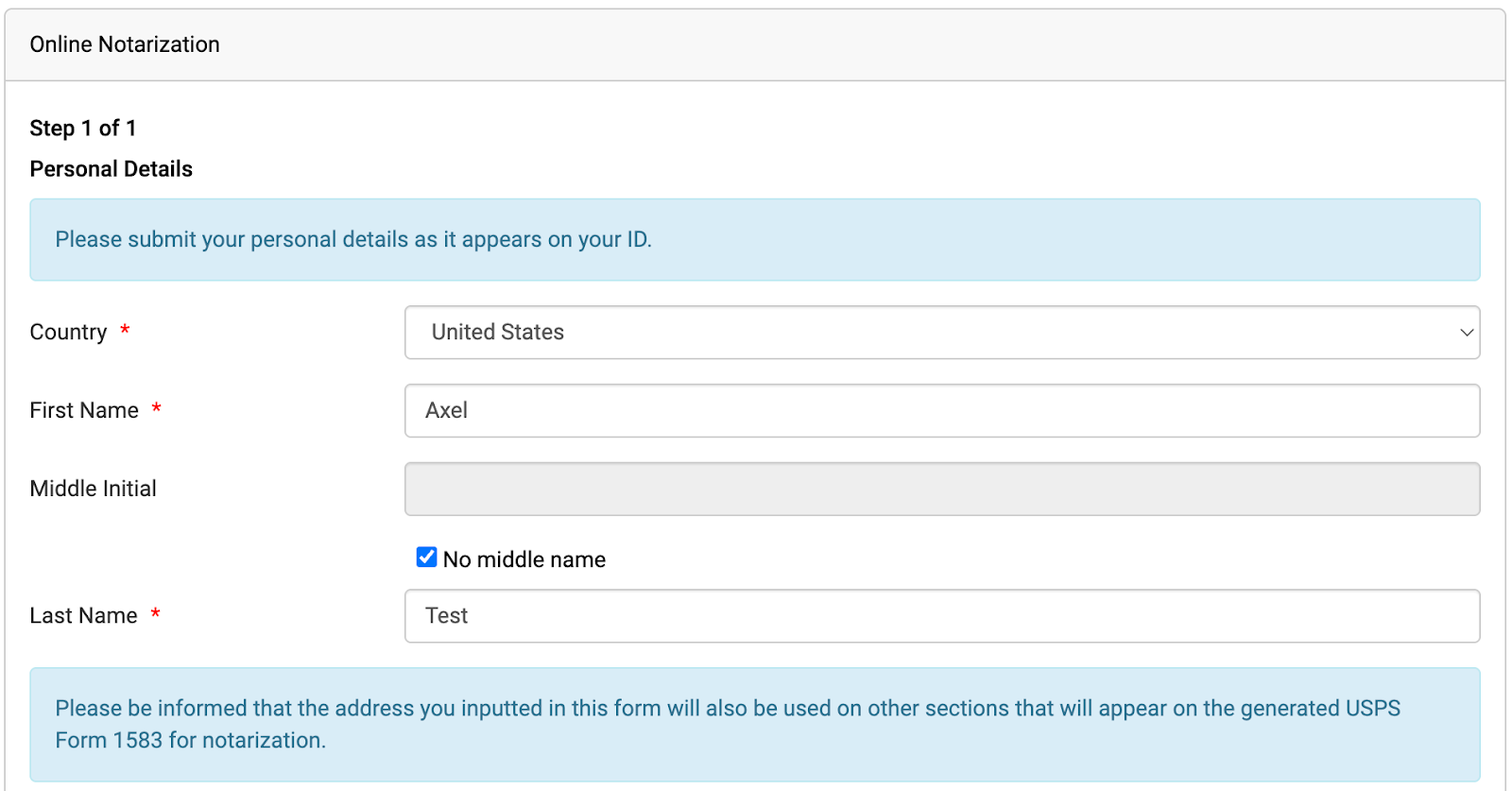Click the First Name field containing Axel
This screenshot has height=791, width=1512.
coord(941,411)
